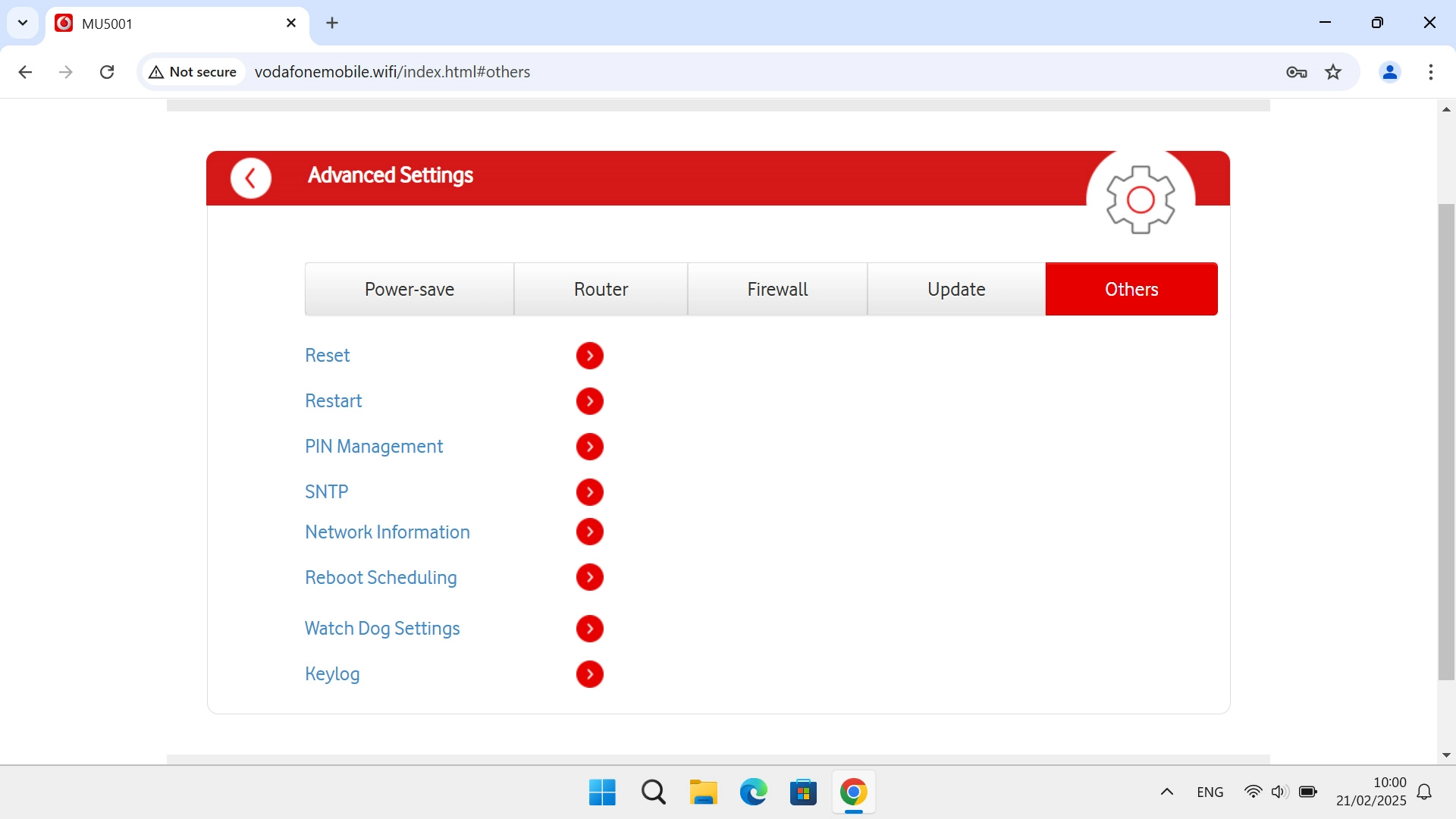Expand the system tray hidden icons chevron
This screenshot has width=1456, height=819.
tap(1167, 792)
